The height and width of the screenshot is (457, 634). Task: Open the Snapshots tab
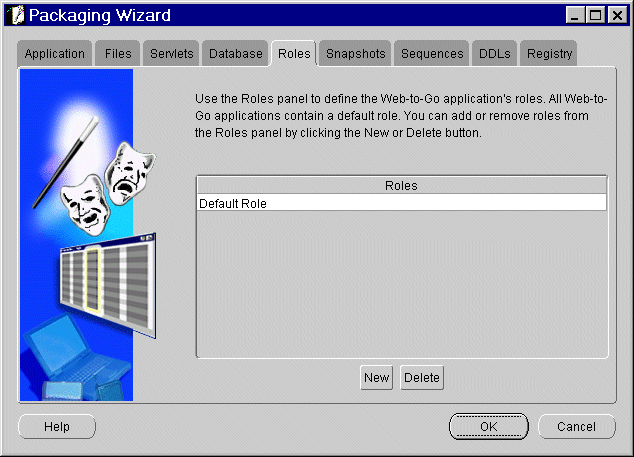click(355, 53)
